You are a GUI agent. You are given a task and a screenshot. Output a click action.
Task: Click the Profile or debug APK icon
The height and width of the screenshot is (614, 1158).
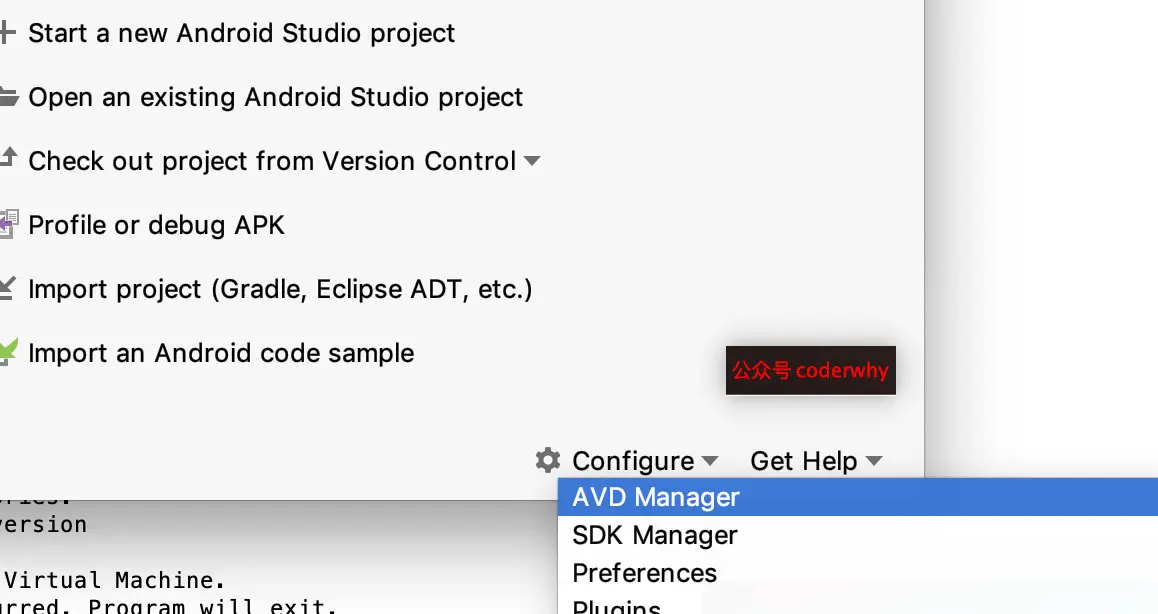tap(8, 224)
